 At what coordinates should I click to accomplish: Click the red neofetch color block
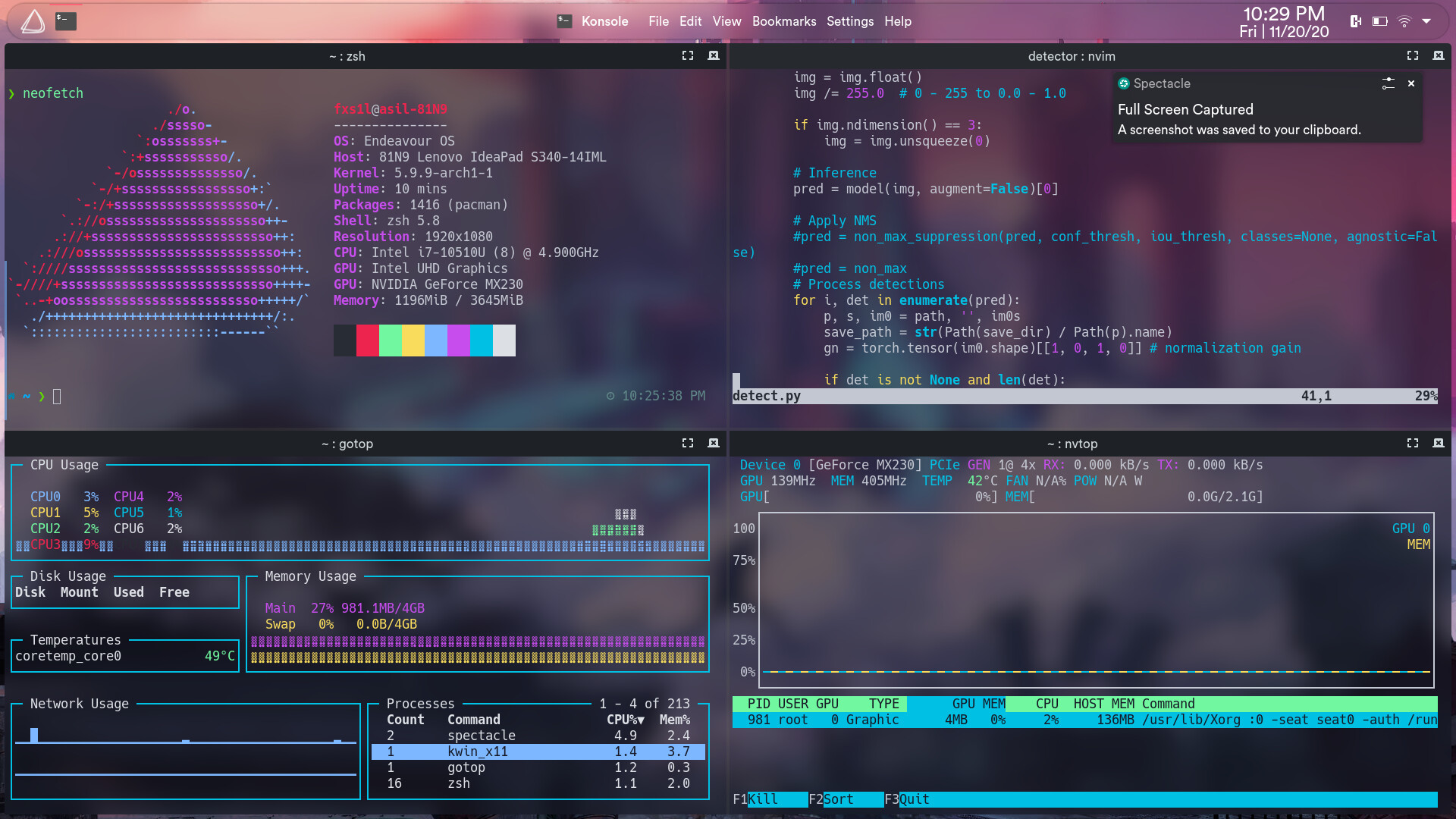pyautogui.click(x=368, y=340)
